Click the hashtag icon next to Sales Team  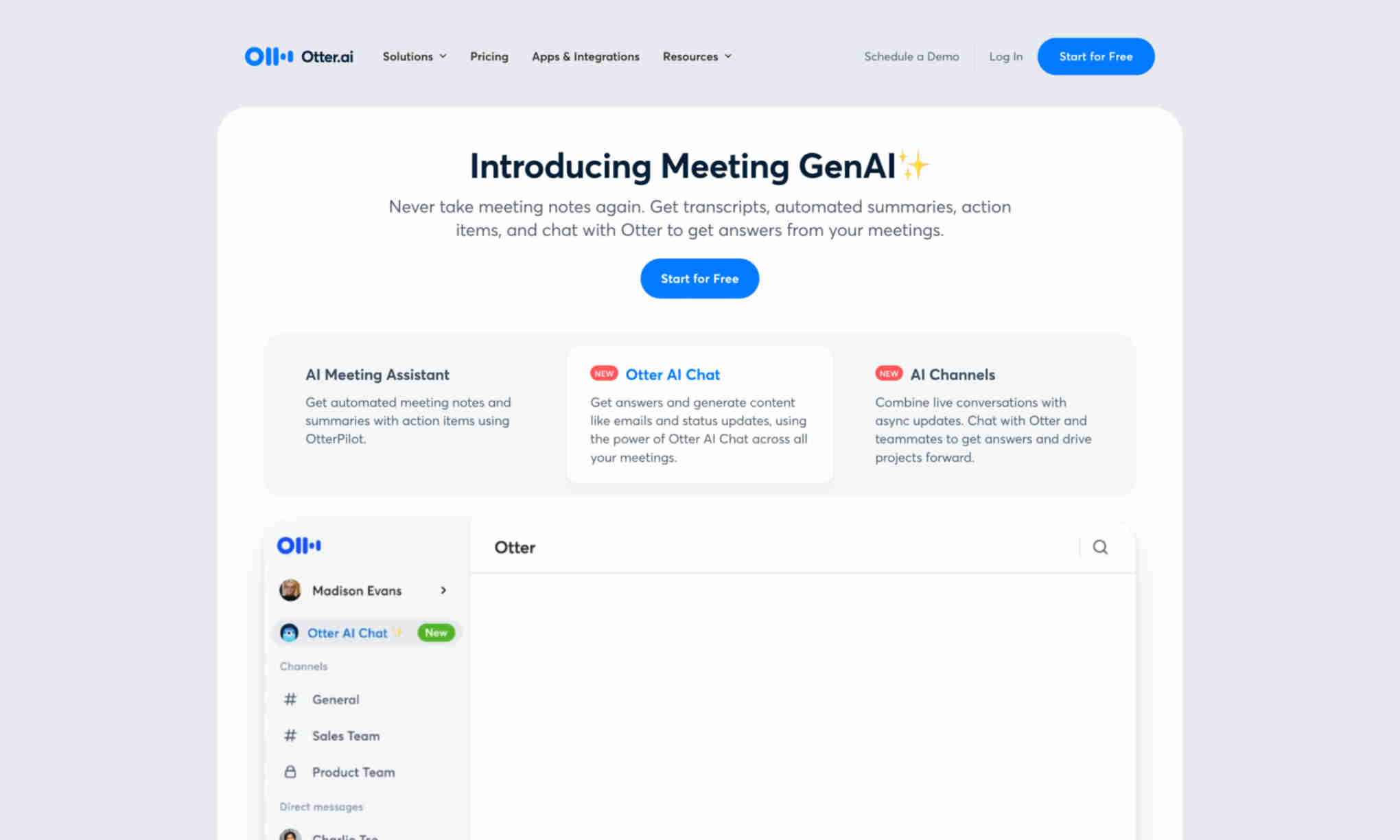pos(290,736)
